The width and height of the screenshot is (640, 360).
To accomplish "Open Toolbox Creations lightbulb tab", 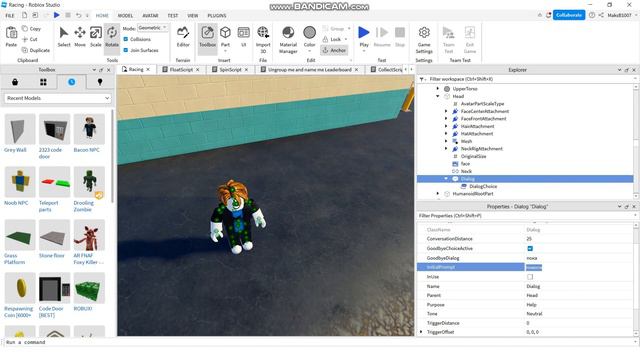I will pos(100,82).
